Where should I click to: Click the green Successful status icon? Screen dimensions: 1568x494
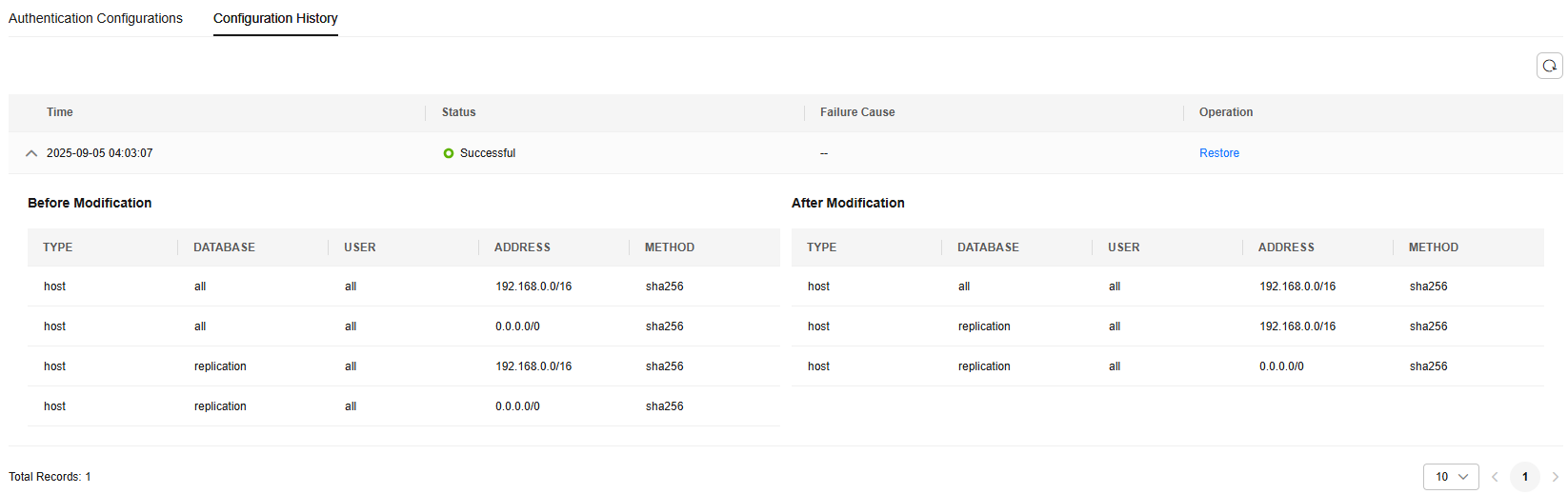pyautogui.click(x=449, y=153)
